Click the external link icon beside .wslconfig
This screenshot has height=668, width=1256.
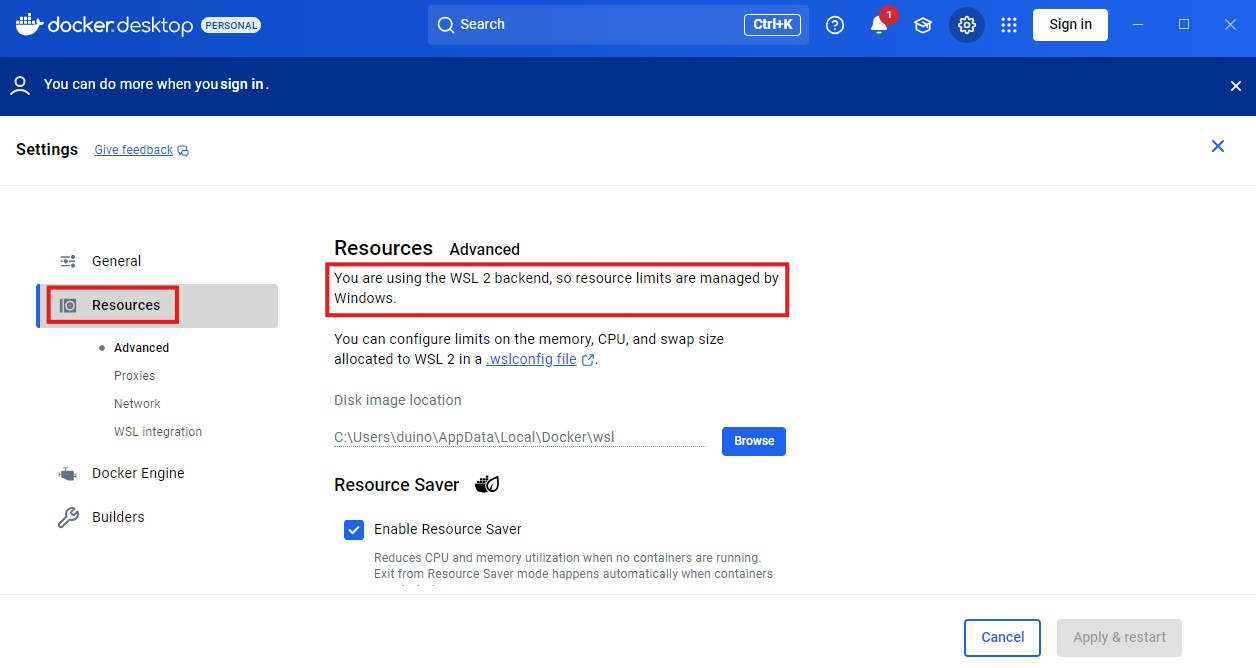tap(588, 360)
